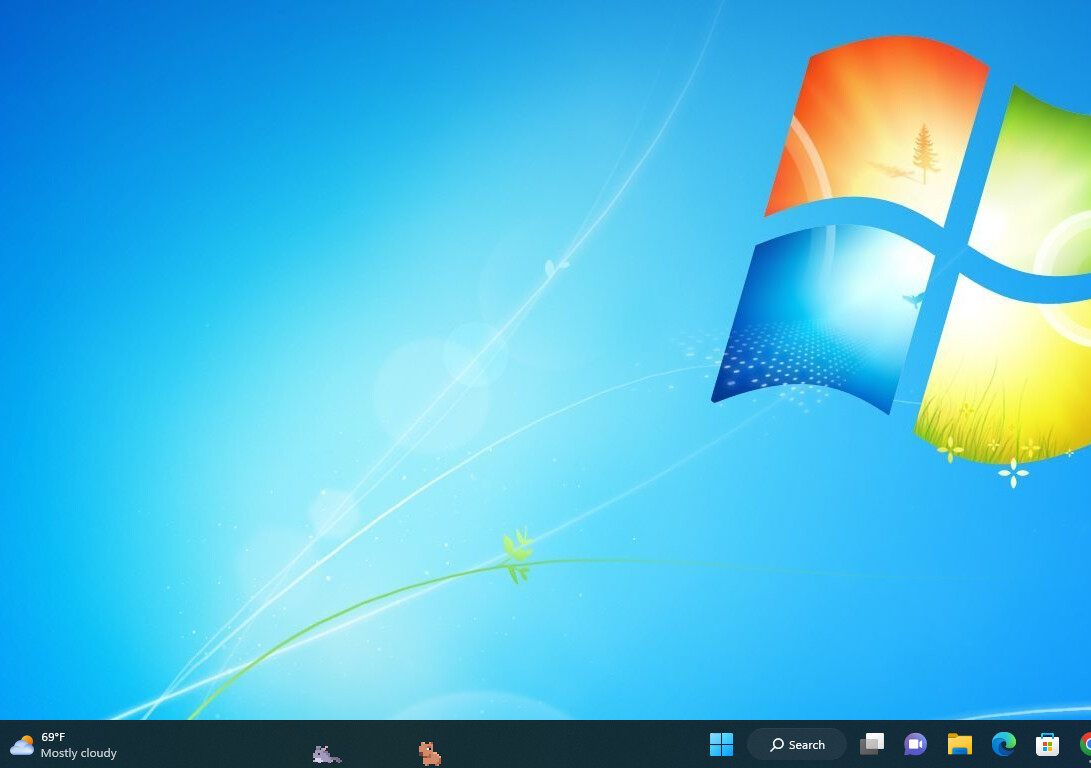
Task: Click the "Mostly cloudy" weather text
Action: [x=79, y=753]
